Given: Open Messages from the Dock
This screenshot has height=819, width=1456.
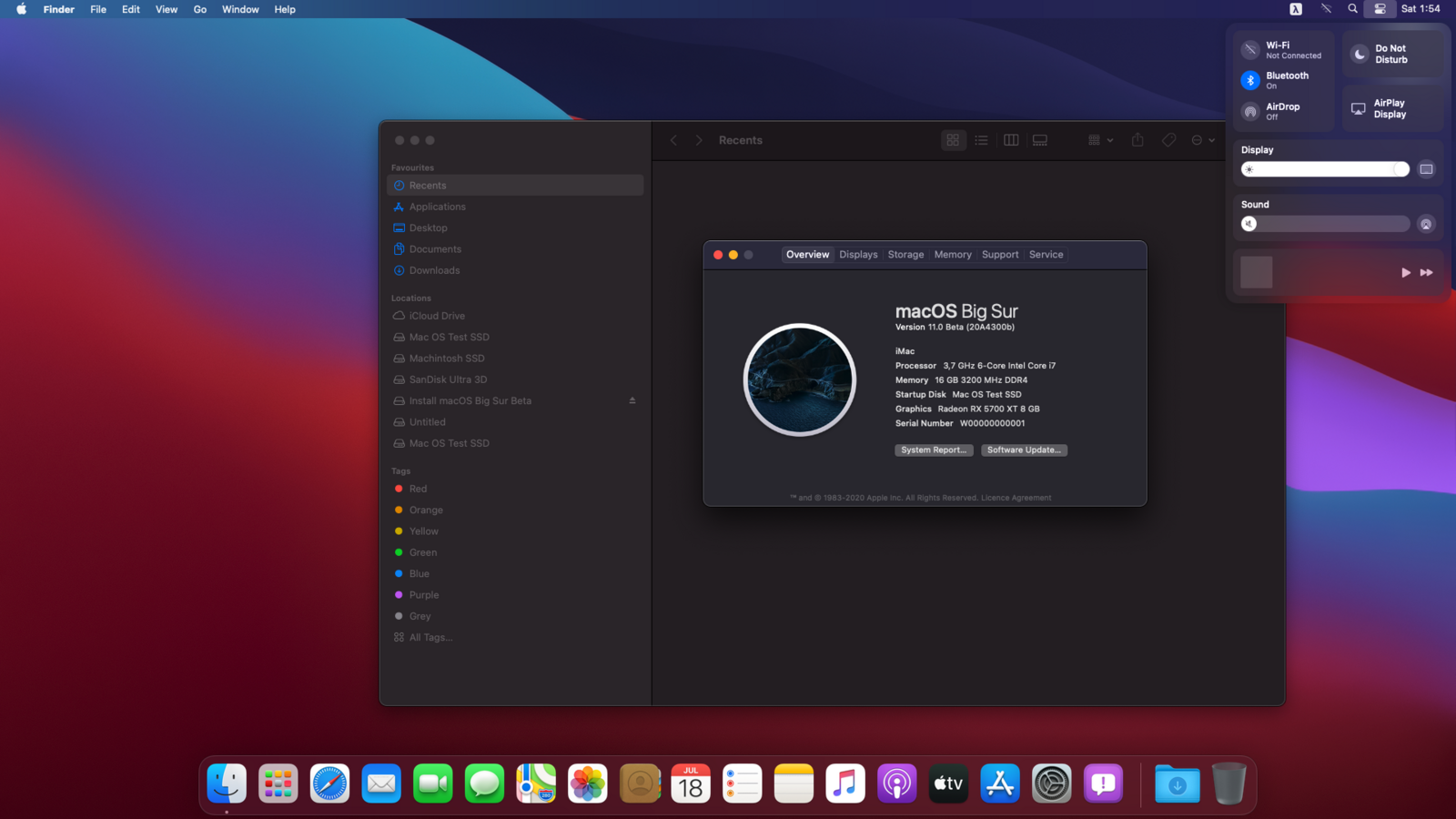Looking at the screenshot, I should 484,784.
